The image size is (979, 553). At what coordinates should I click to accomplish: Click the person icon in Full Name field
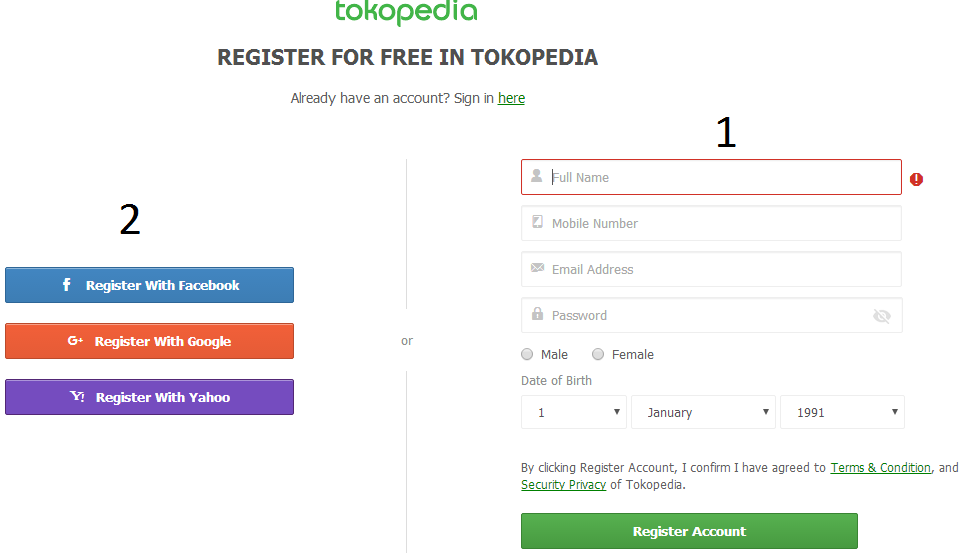point(537,176)
